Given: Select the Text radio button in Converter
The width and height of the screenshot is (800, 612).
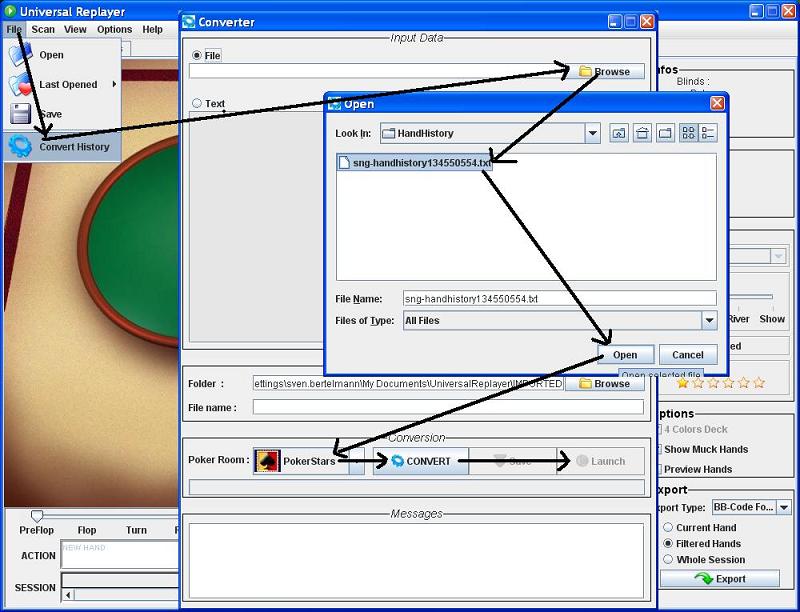Looking at the screenshot, I should [196, 104].
